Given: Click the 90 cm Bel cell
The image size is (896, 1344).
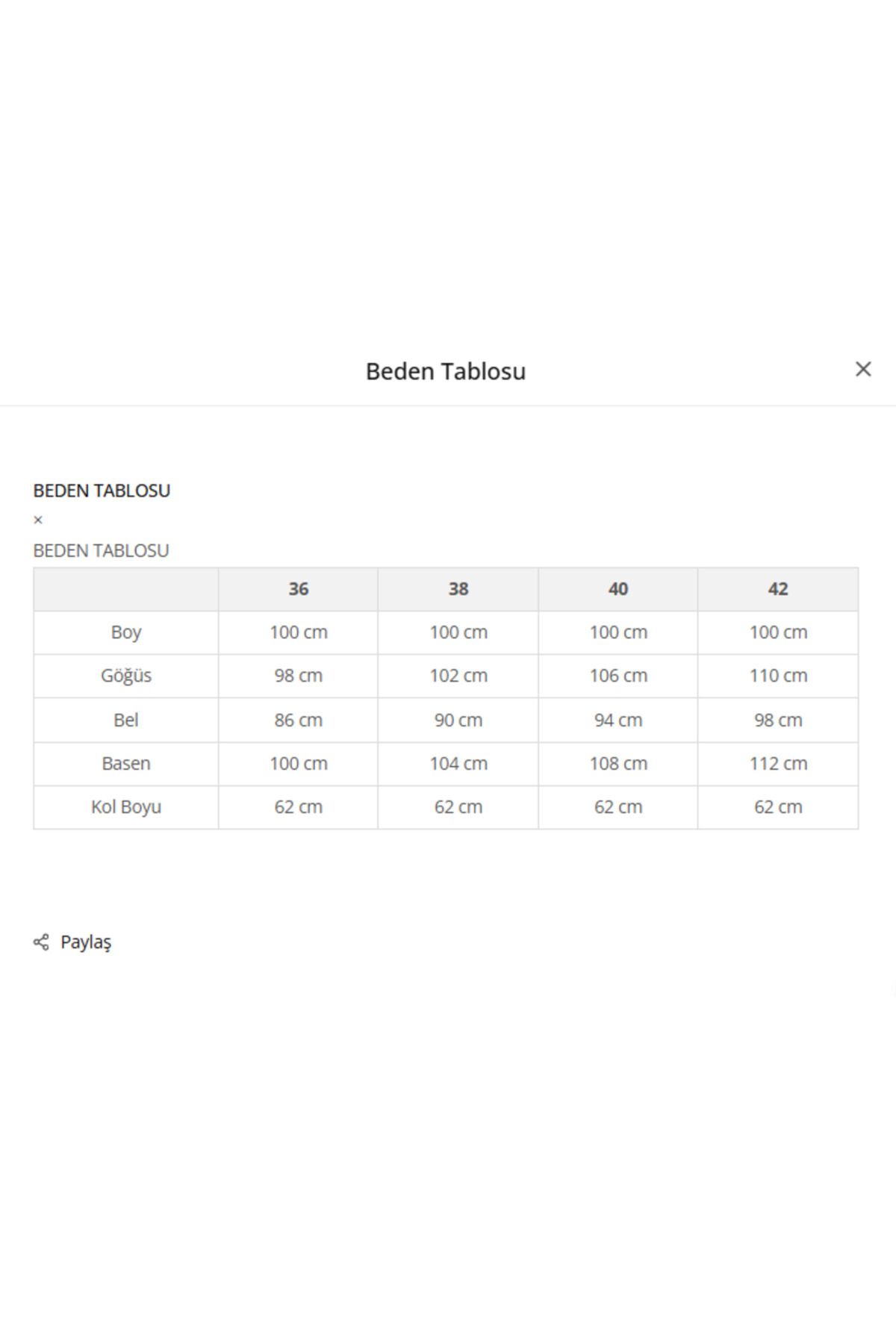Looking at the screenshot, I should (458, 720).
